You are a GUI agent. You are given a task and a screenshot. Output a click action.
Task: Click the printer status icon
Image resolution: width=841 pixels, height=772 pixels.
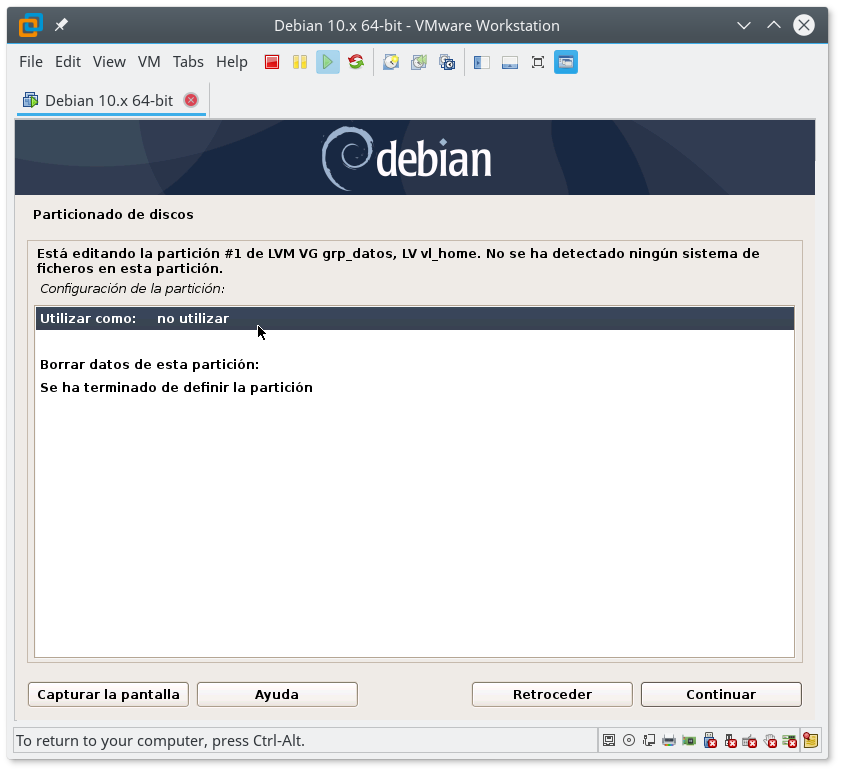pyautogui.click(x=669, y=741)
